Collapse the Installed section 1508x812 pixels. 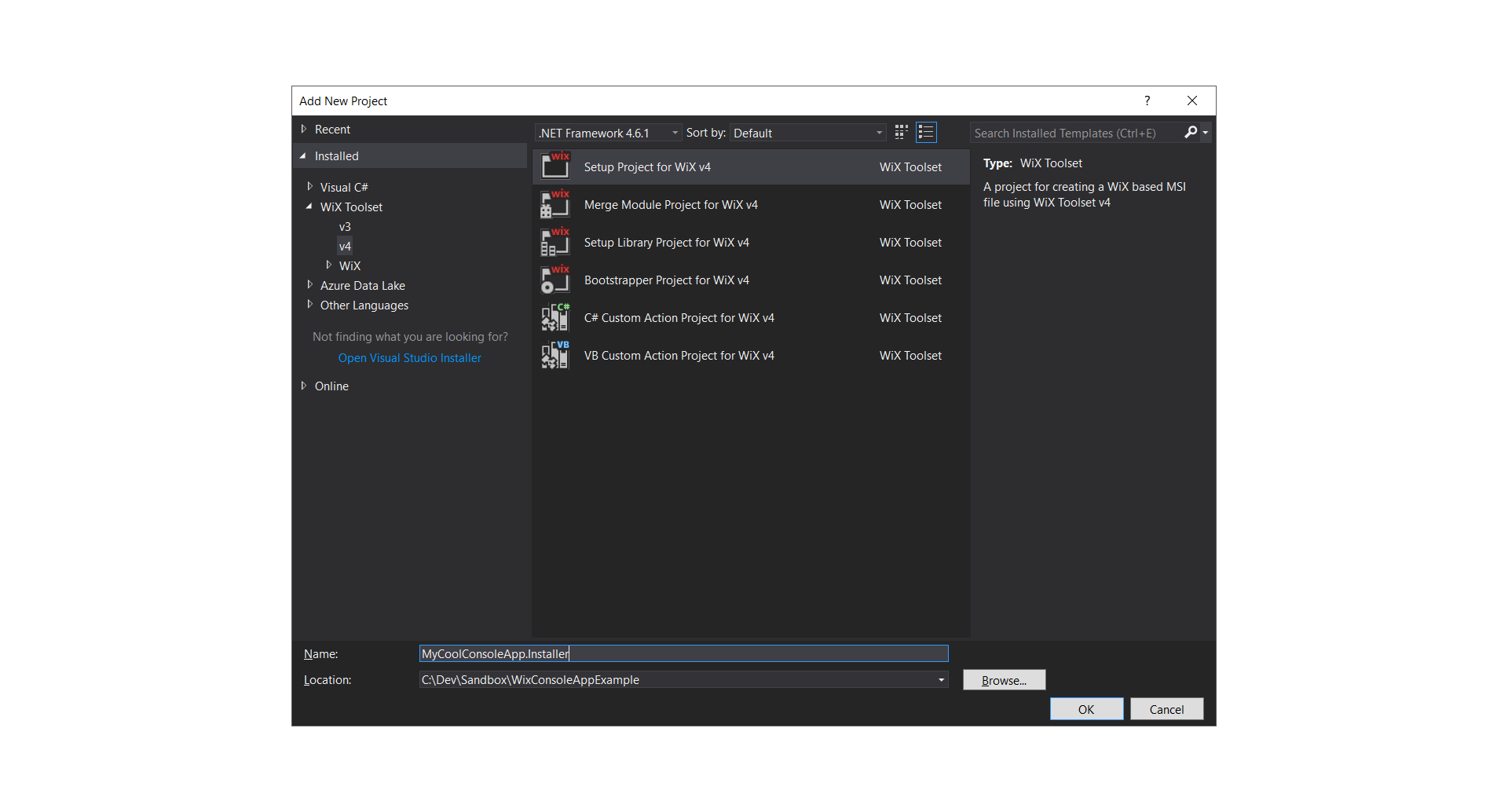click(x=303, y=156)
